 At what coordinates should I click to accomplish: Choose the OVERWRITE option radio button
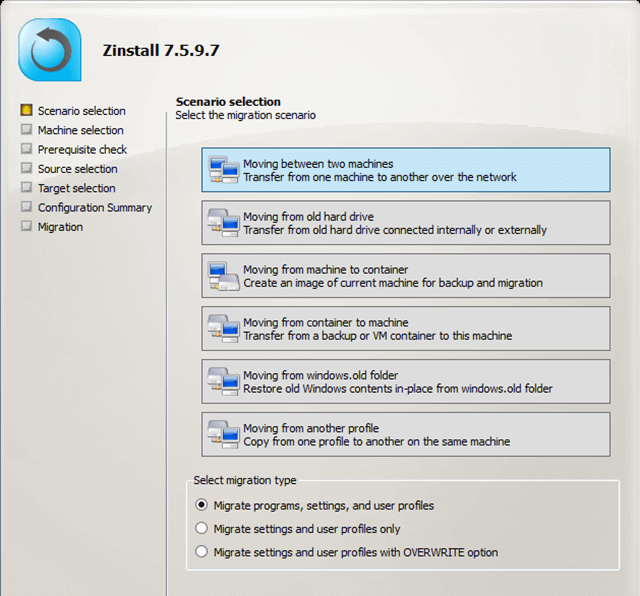point(201,552)
